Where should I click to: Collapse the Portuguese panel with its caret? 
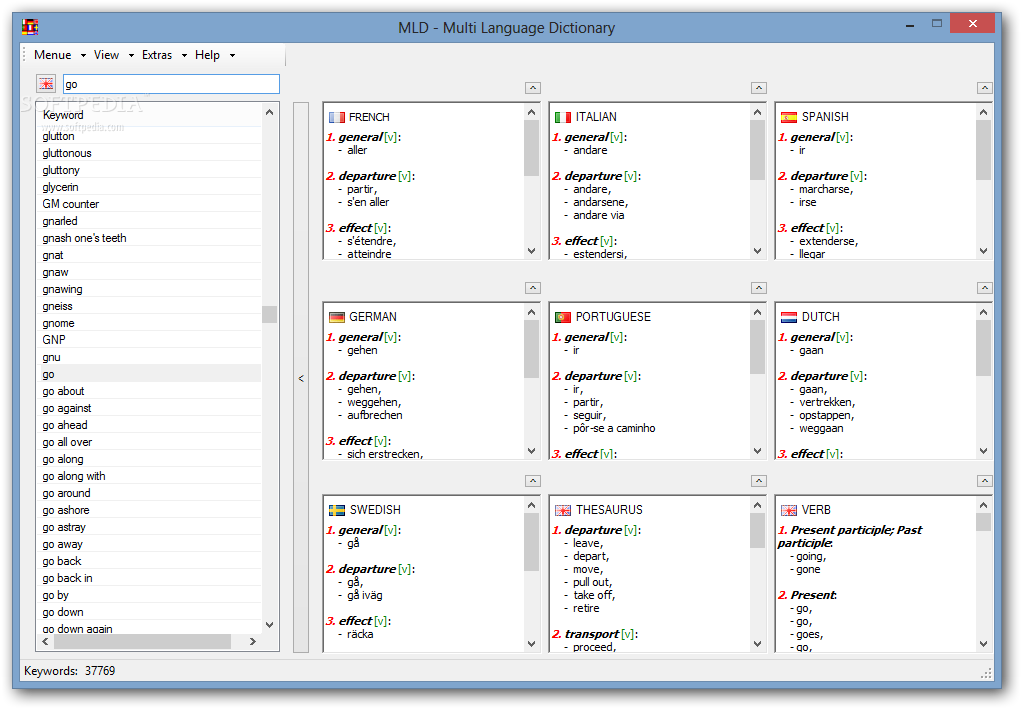click(x=759, y=288)
